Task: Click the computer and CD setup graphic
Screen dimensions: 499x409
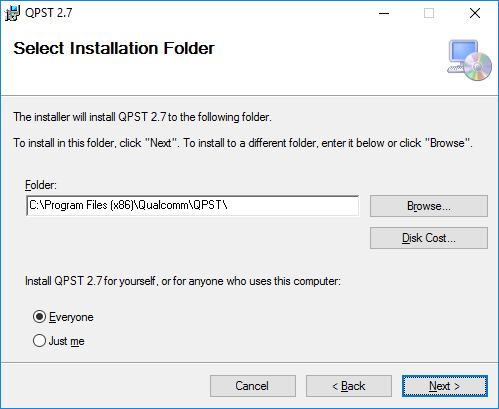Action: (x=469, y=60)
